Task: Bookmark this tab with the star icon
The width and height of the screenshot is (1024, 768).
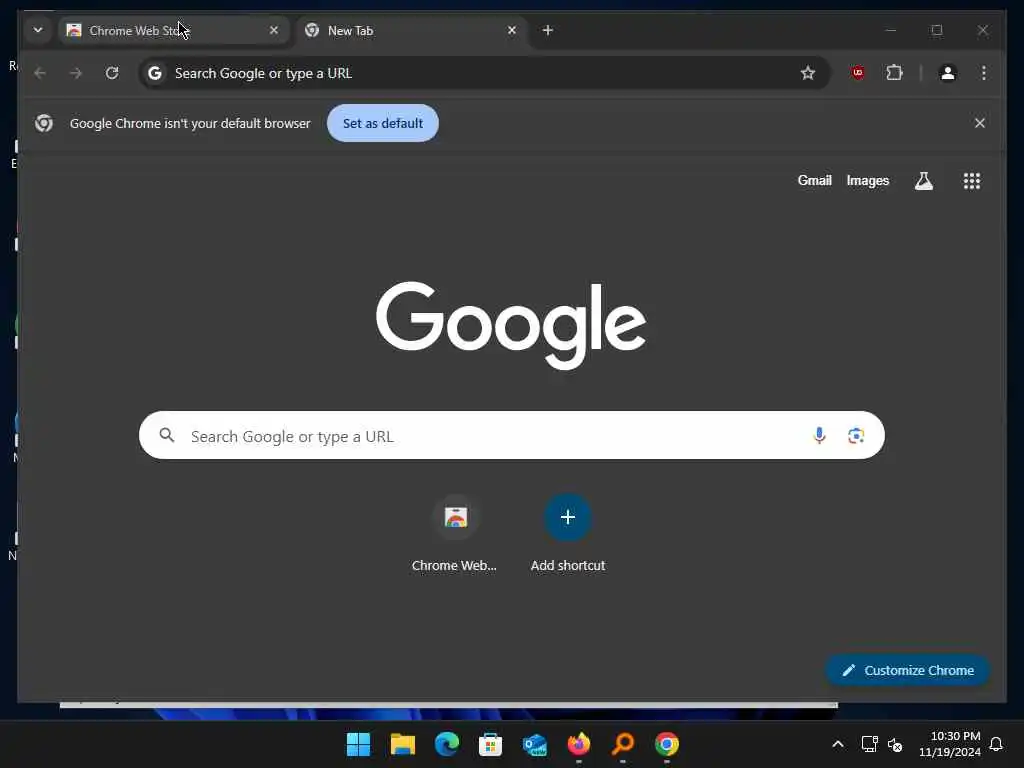Action: pos(808,73)
